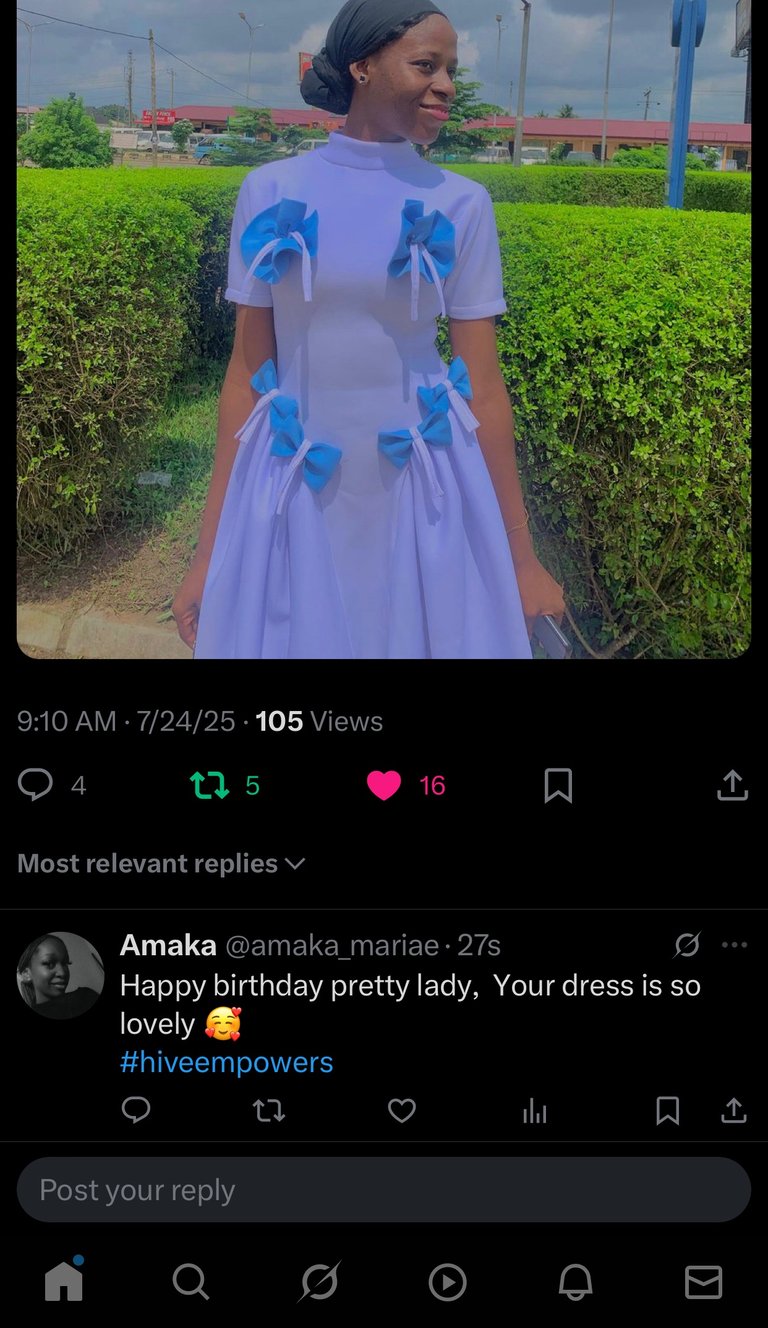768x1328 pixels.
Task: Undo the repost on main post
Action: [x=210, y=786]
